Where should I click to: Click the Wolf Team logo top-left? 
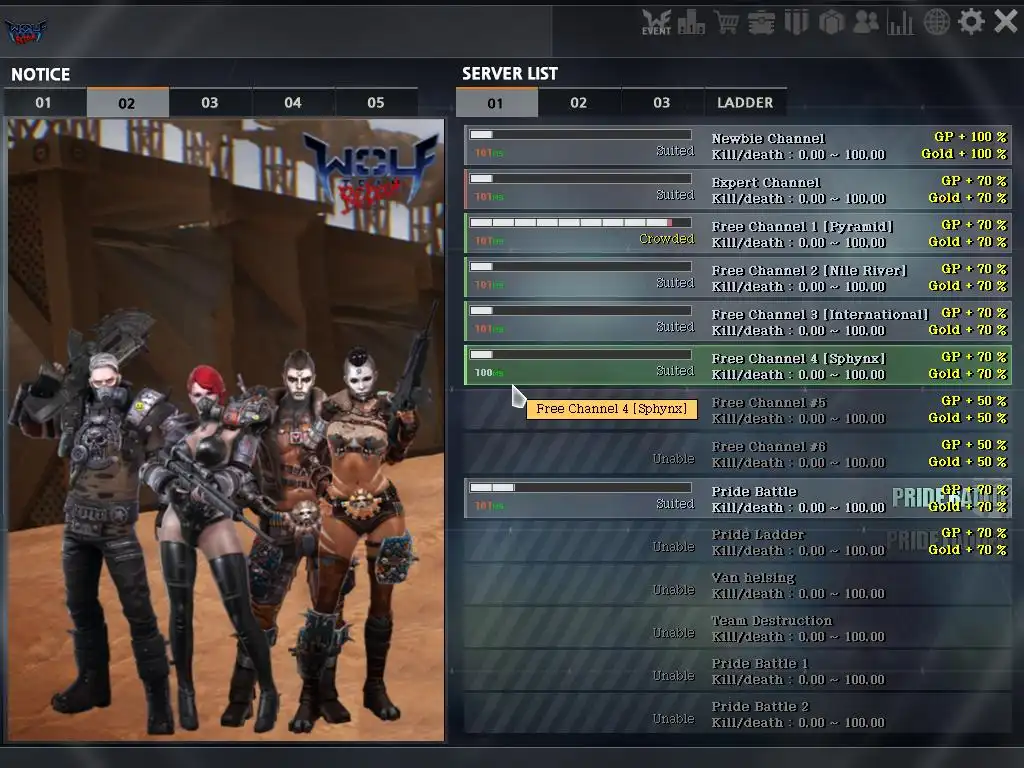tap(26, 31)
